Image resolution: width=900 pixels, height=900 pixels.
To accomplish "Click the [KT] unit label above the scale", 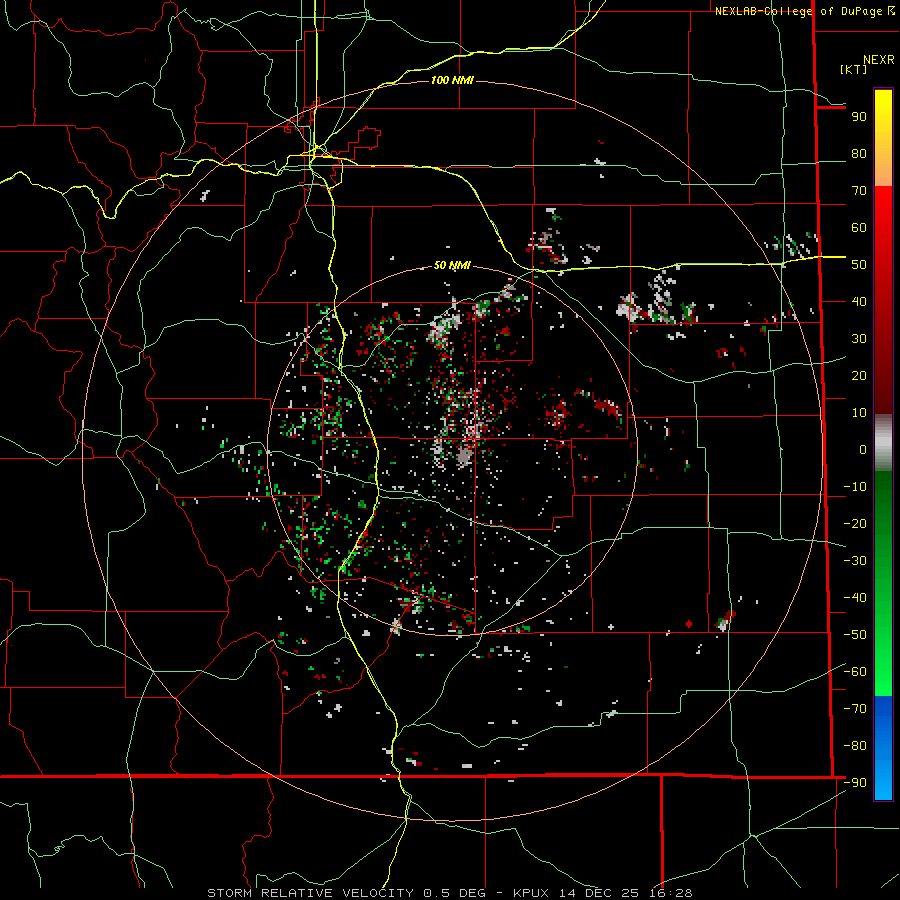I will point(854,69).
